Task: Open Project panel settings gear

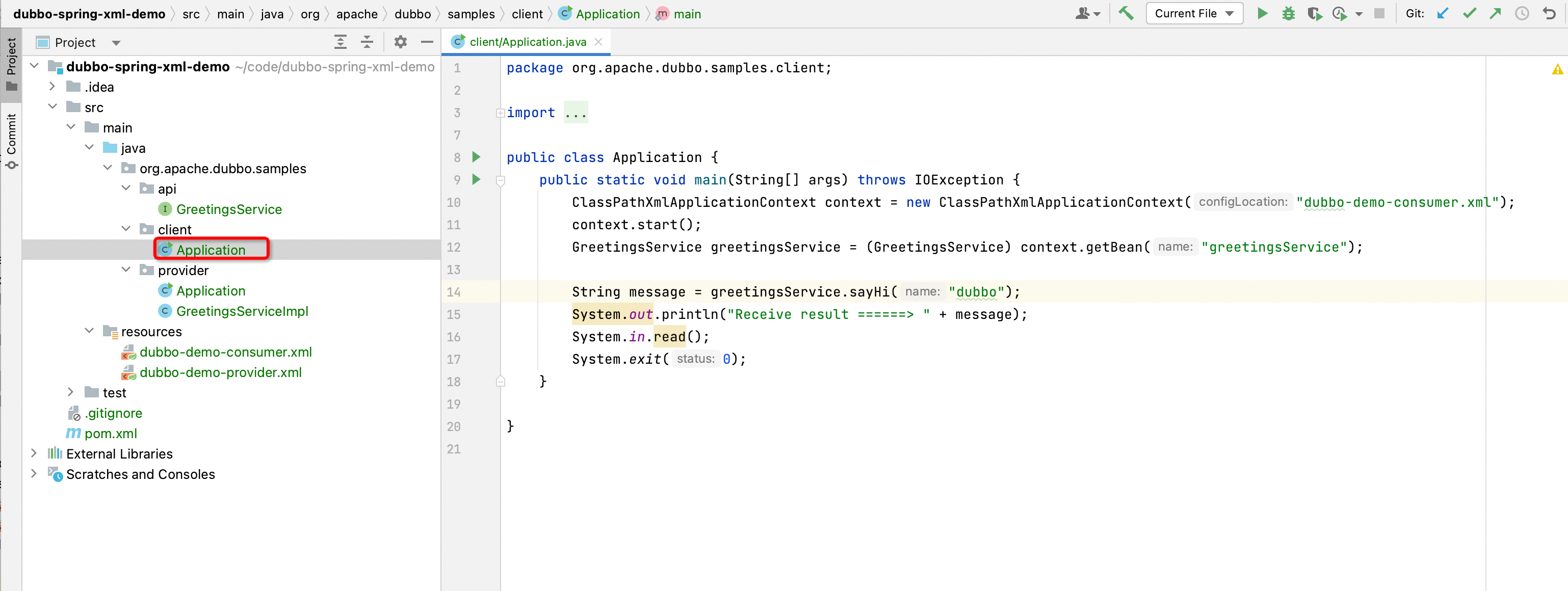Action: pyautogui.click(x=400, y=42)
